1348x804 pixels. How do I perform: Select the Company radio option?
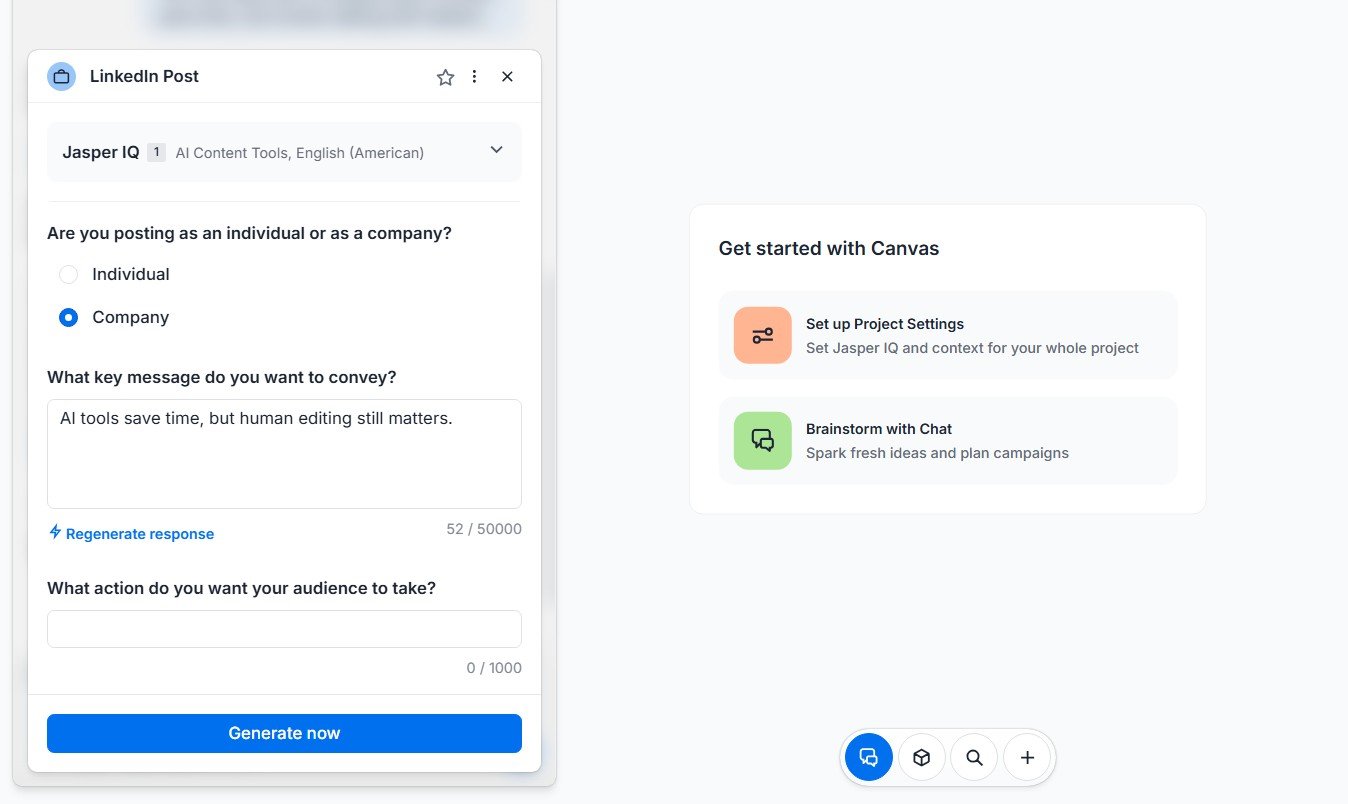(68, 317)
